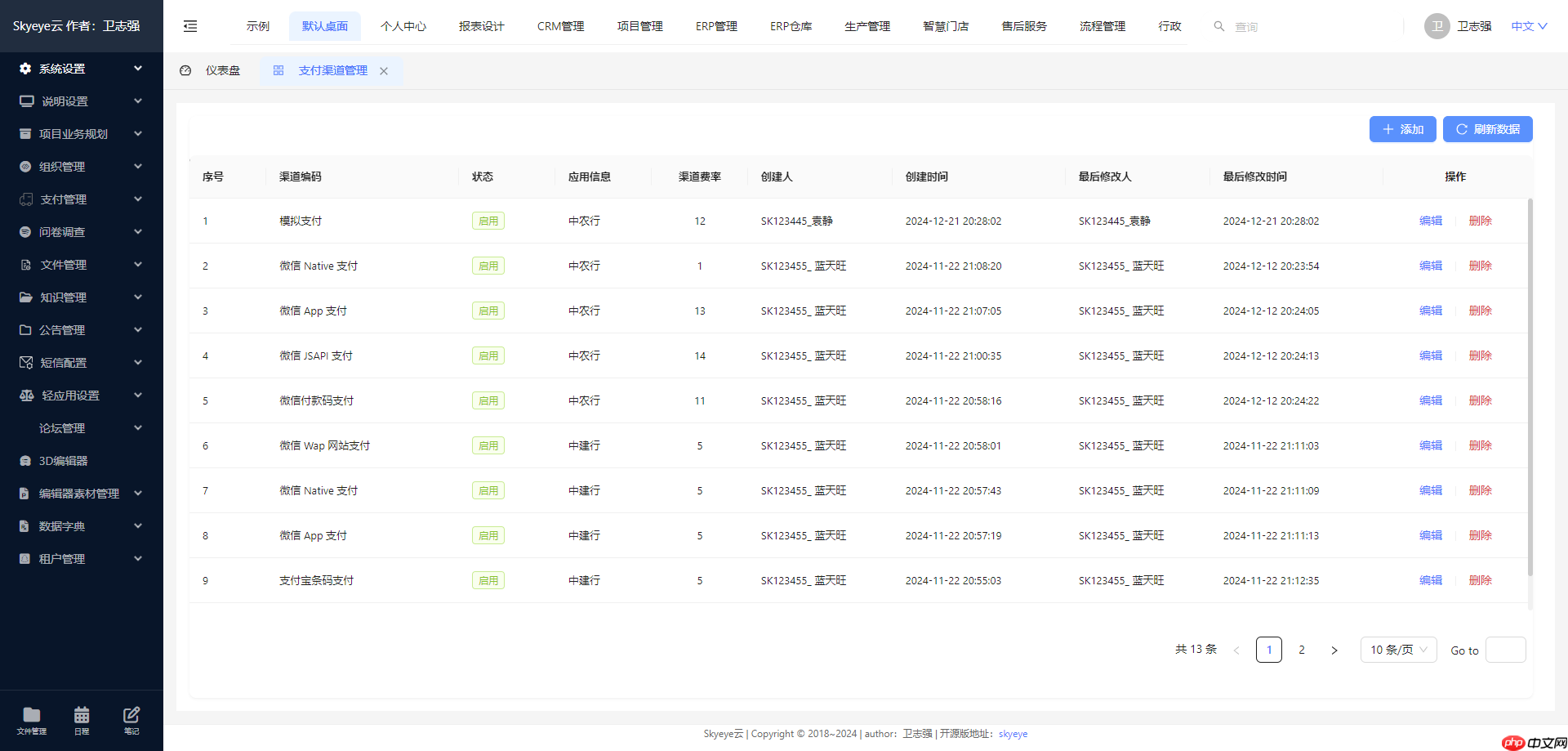Screen dimensions: 1568x751
Task: Click the Go to page input field
Action: (1506, 650)
